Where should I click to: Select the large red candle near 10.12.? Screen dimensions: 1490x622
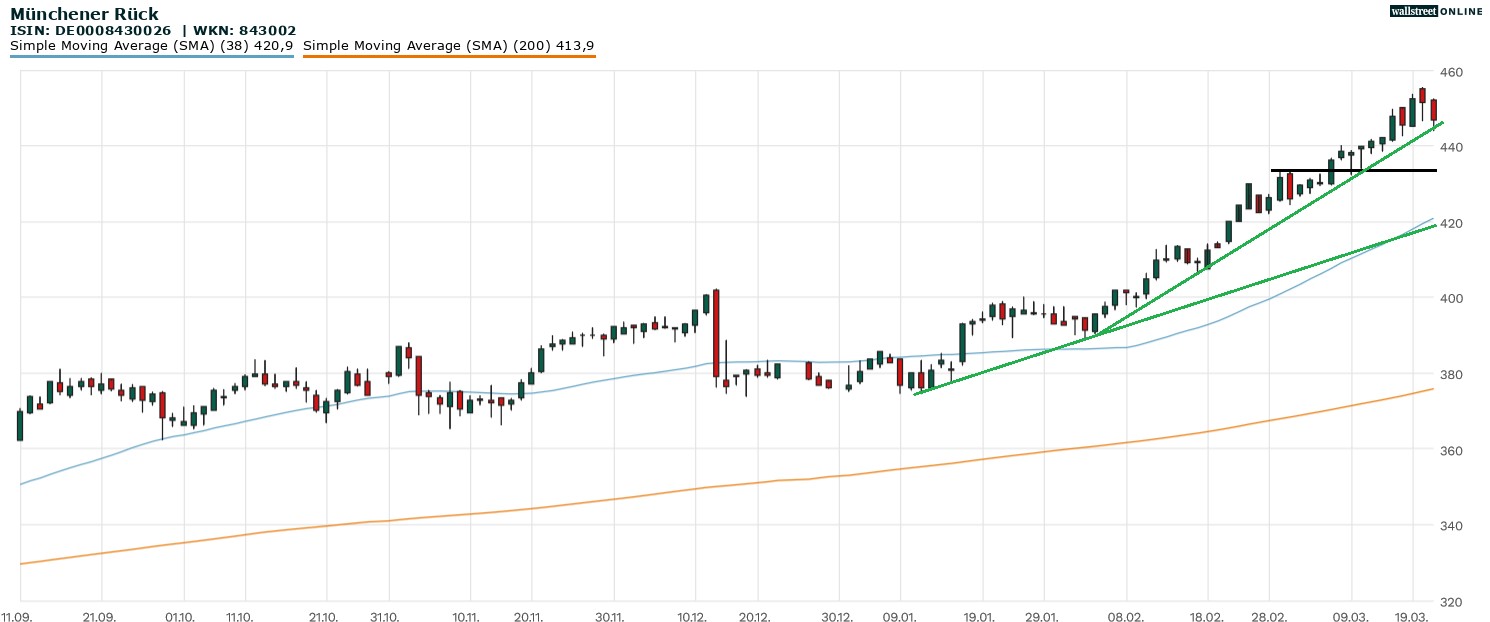click(x=716, y=333)
